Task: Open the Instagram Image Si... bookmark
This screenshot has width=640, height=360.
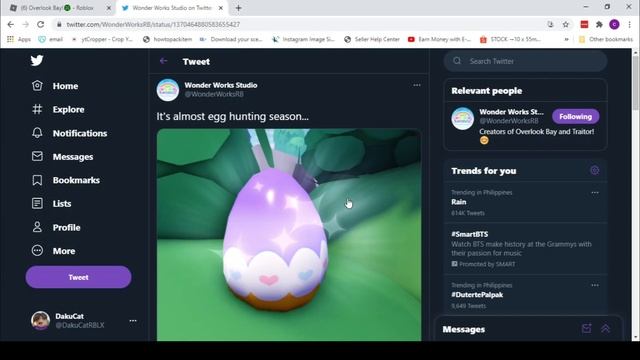Action: (x=303, y=39)
